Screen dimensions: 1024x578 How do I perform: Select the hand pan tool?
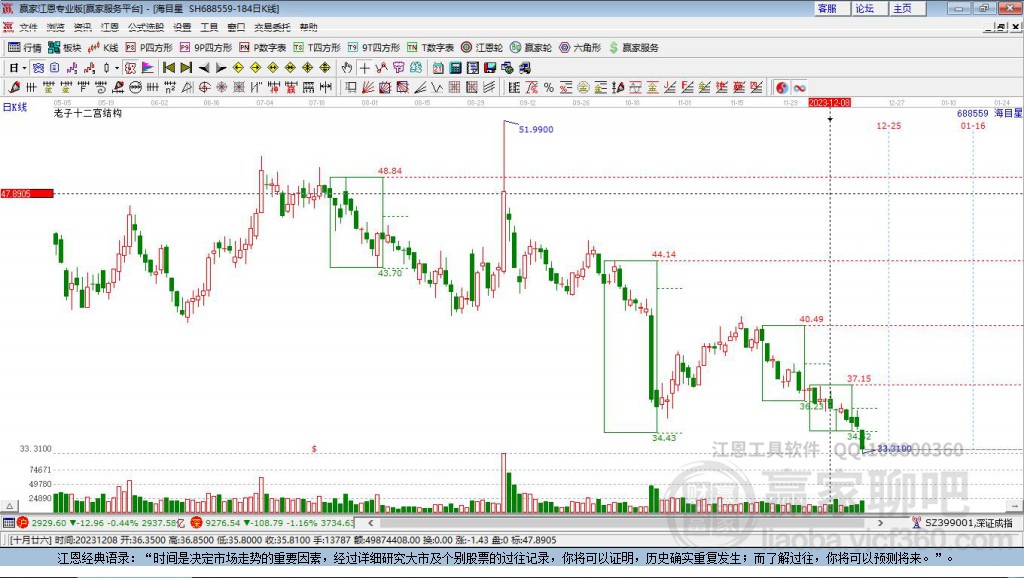(x=347, y=68)
